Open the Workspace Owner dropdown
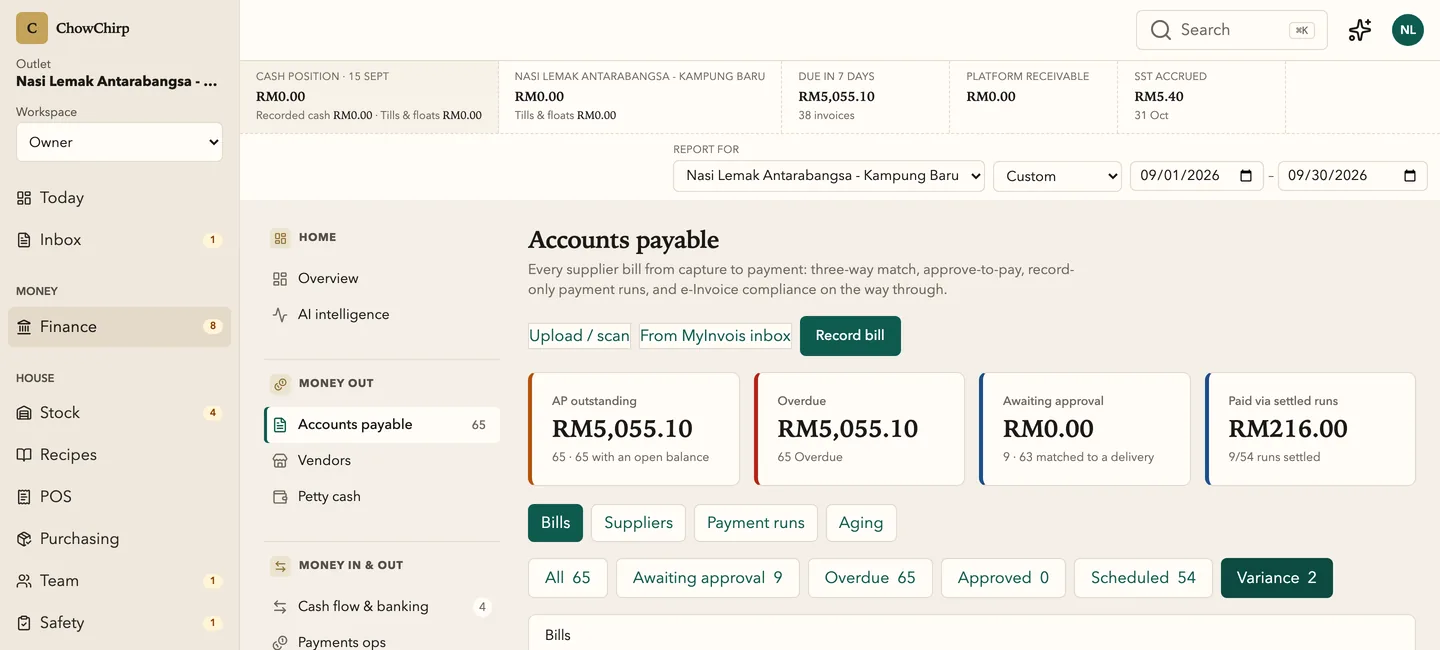 [x=119, y=142]
